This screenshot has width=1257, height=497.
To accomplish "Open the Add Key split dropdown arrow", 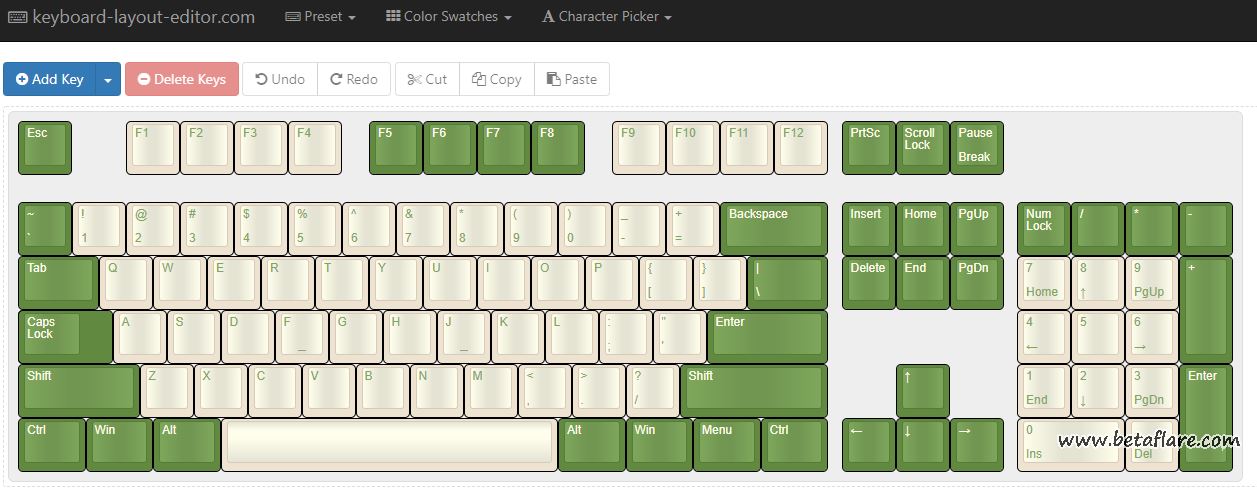I will 108,79.
